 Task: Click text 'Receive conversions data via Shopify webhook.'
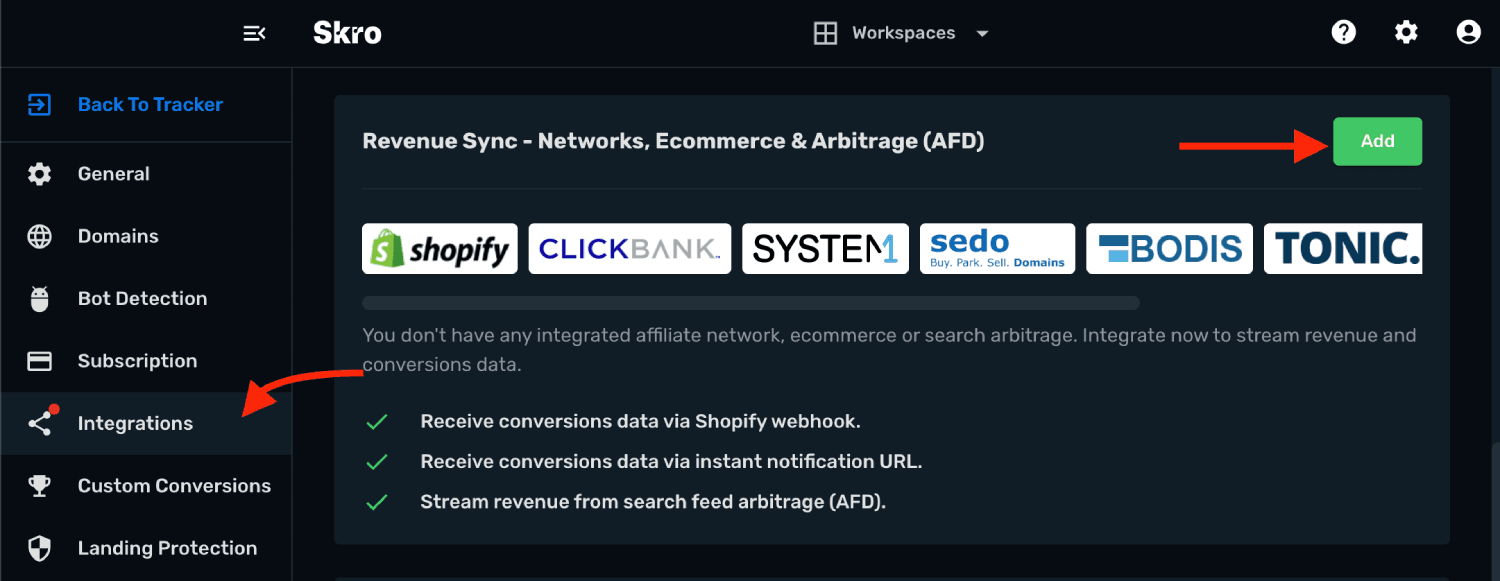(x=640, y=422)
